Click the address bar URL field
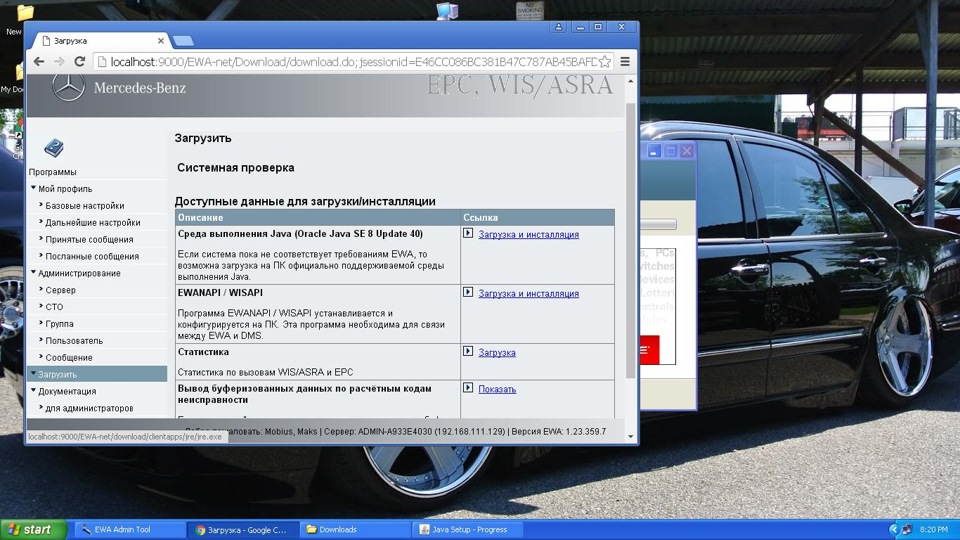960x540 pixels. pyautogui.click(x=354, y=62)
